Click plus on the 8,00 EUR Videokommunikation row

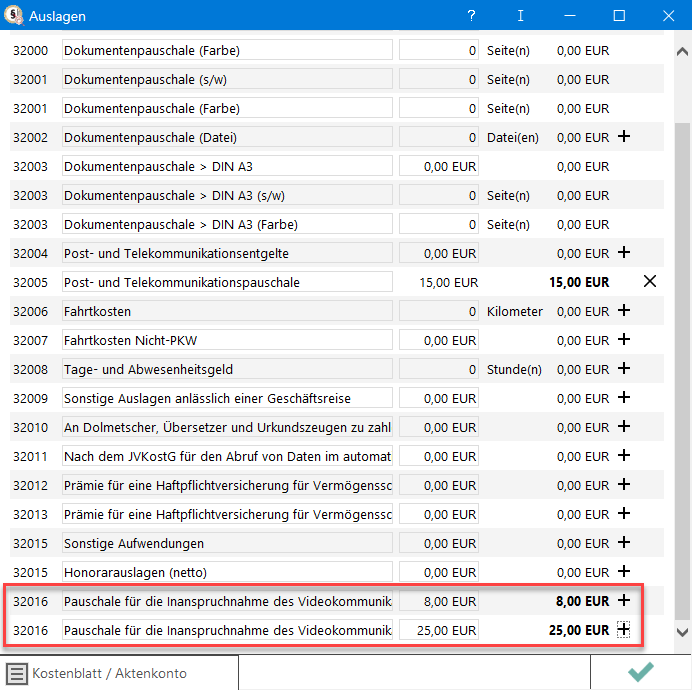[x=624, y=600]
